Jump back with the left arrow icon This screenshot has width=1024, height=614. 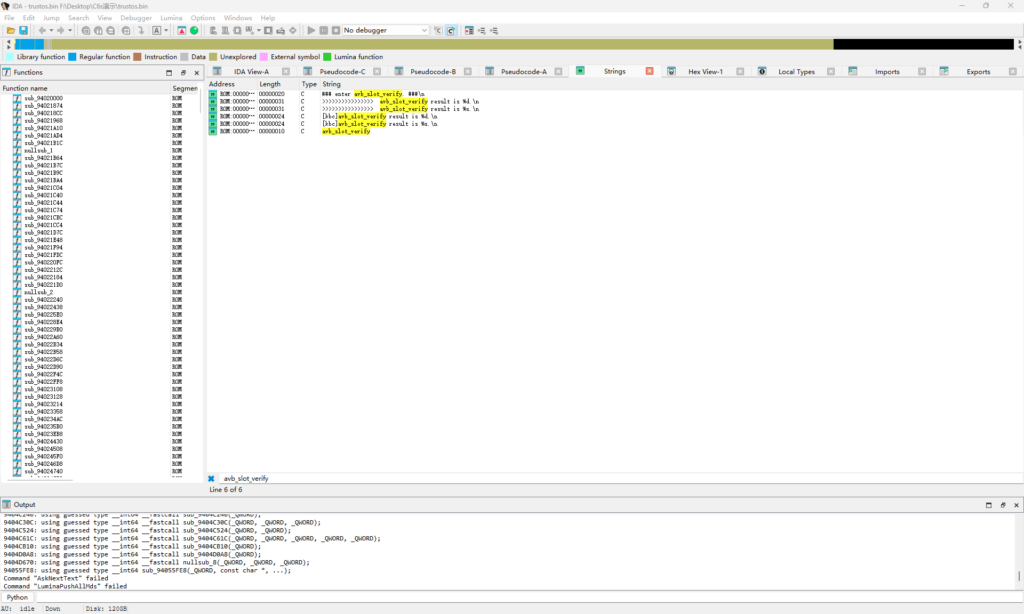coord(41,31)
